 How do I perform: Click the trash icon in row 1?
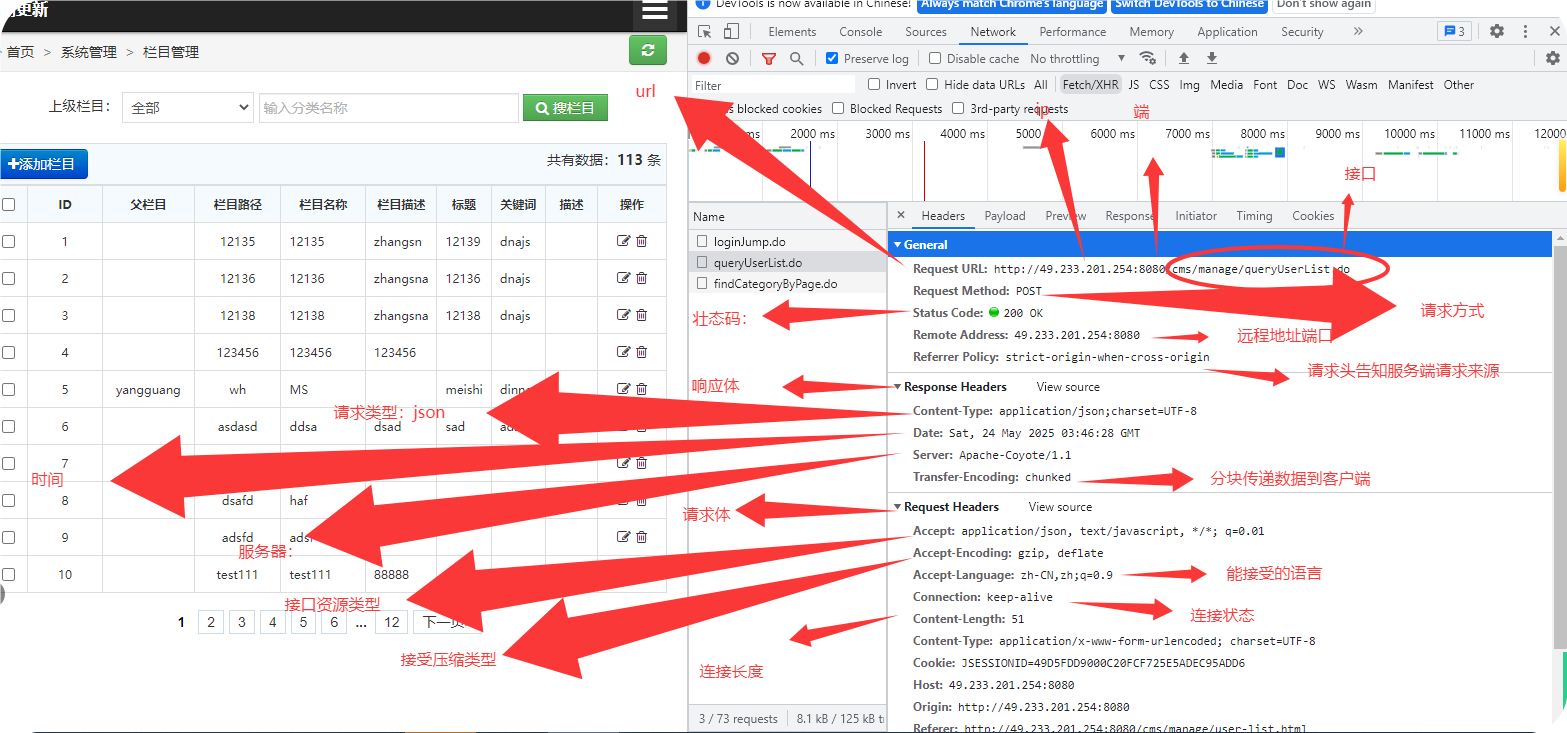tap(642, 241)
